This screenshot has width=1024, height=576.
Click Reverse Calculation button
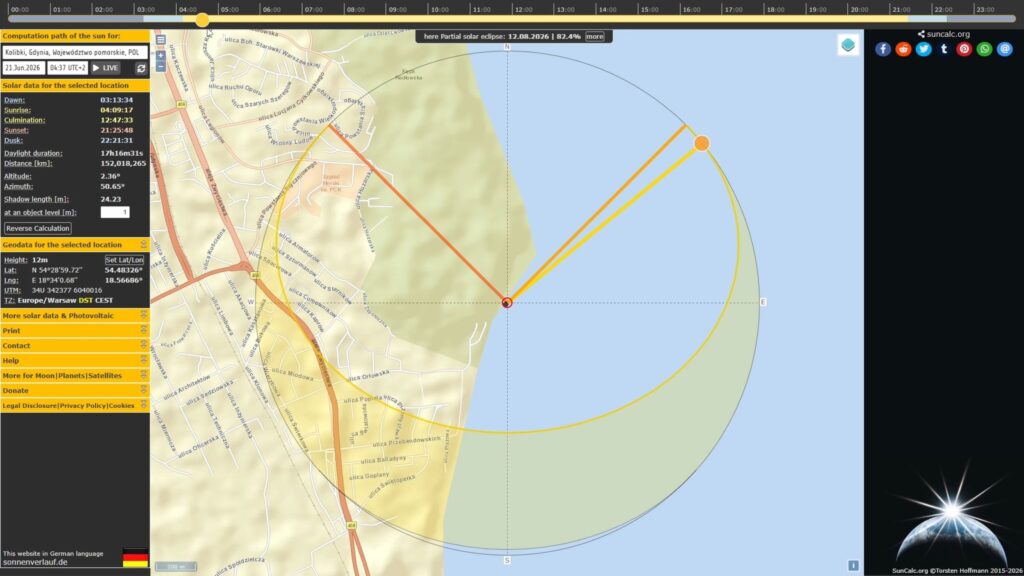click(38, 229)
